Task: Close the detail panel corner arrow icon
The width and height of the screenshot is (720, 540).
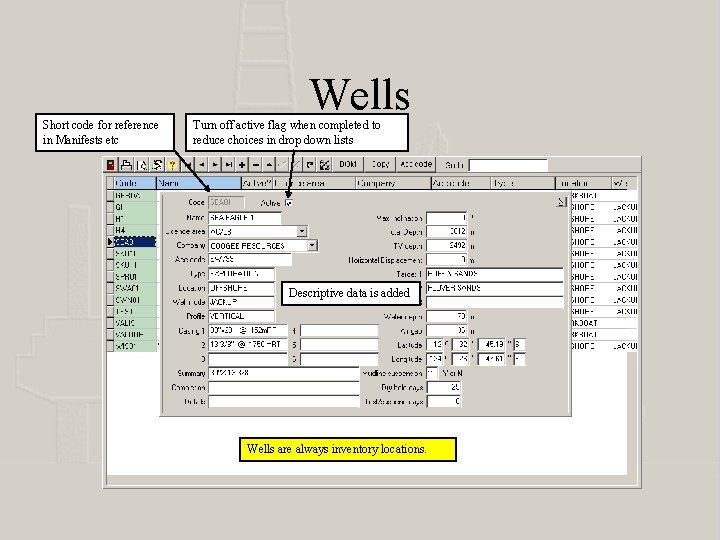Action: coord(561,202)
